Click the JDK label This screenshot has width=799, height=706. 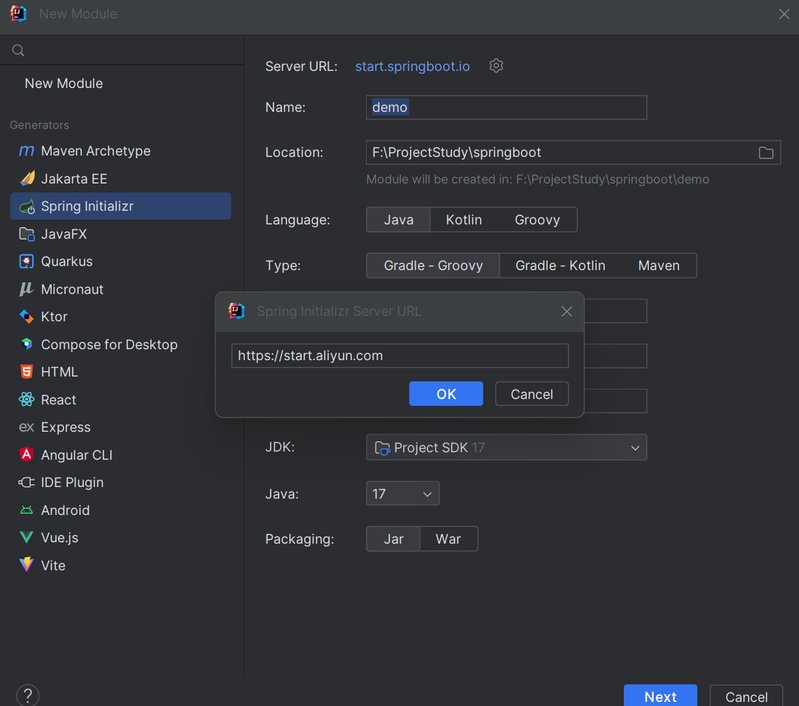pyautogui.click(x=280, y=447)
